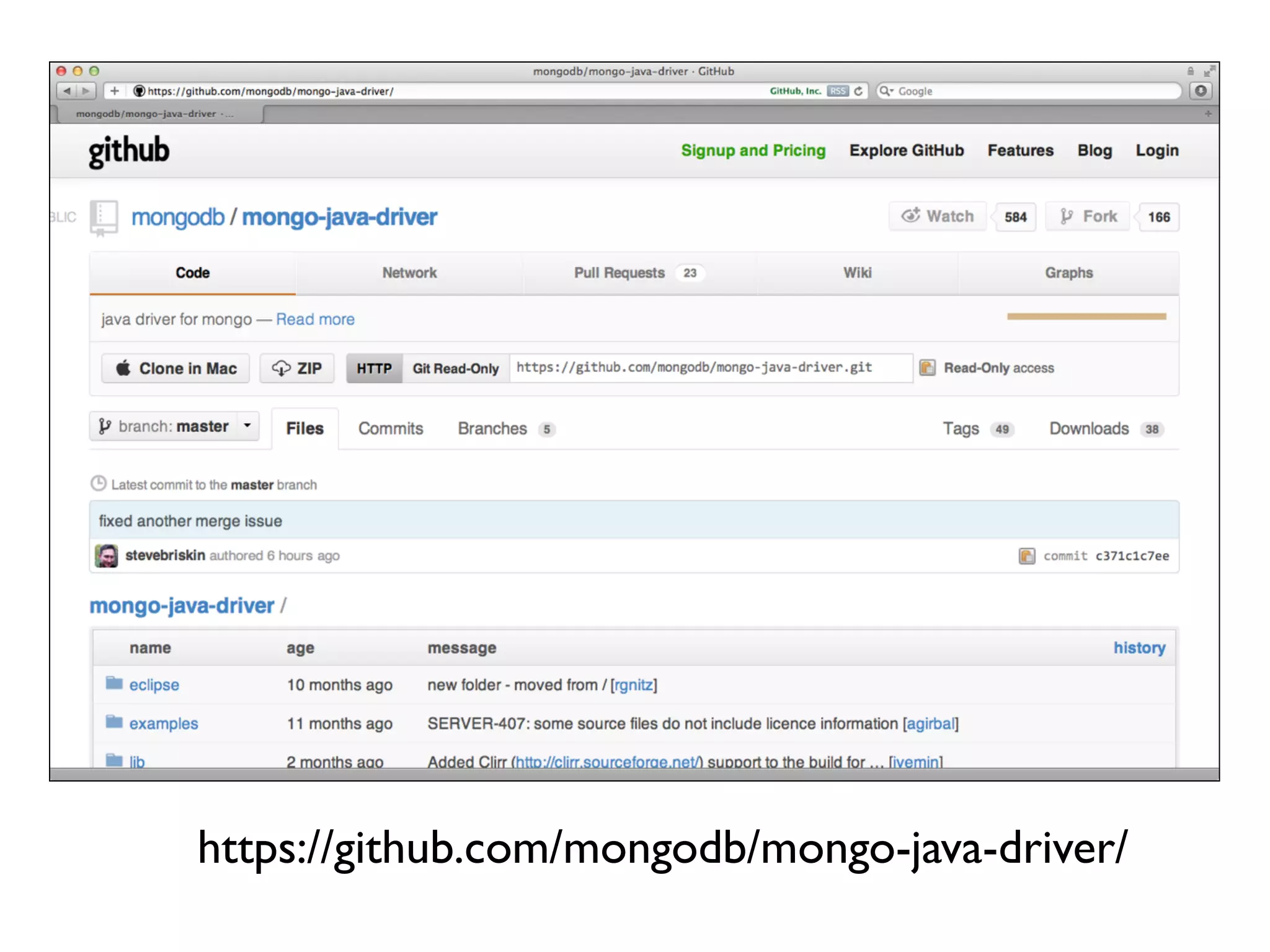Select the Files subtab

tap(305, 428)
